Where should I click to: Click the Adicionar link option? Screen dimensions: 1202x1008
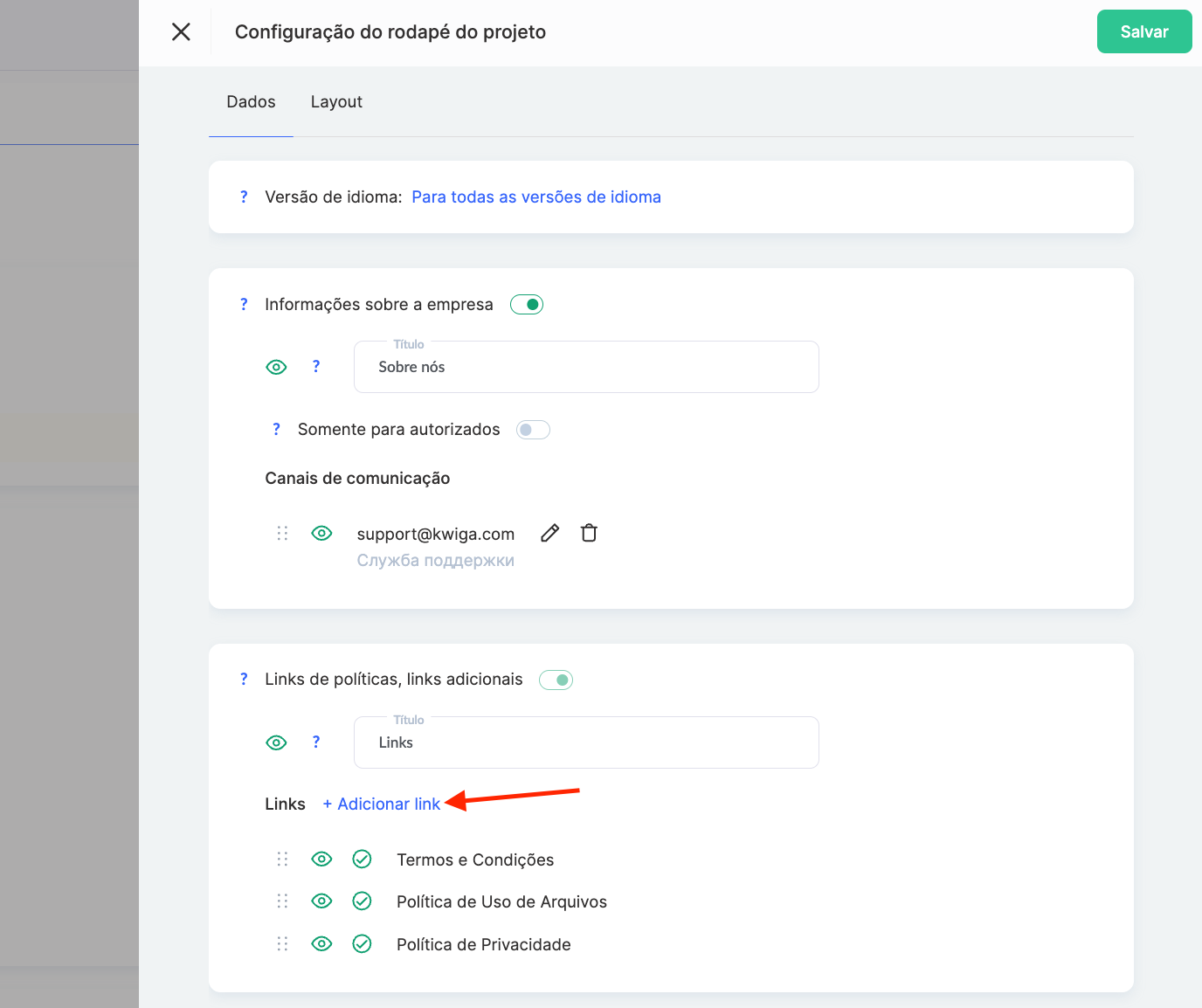point(382,804)
